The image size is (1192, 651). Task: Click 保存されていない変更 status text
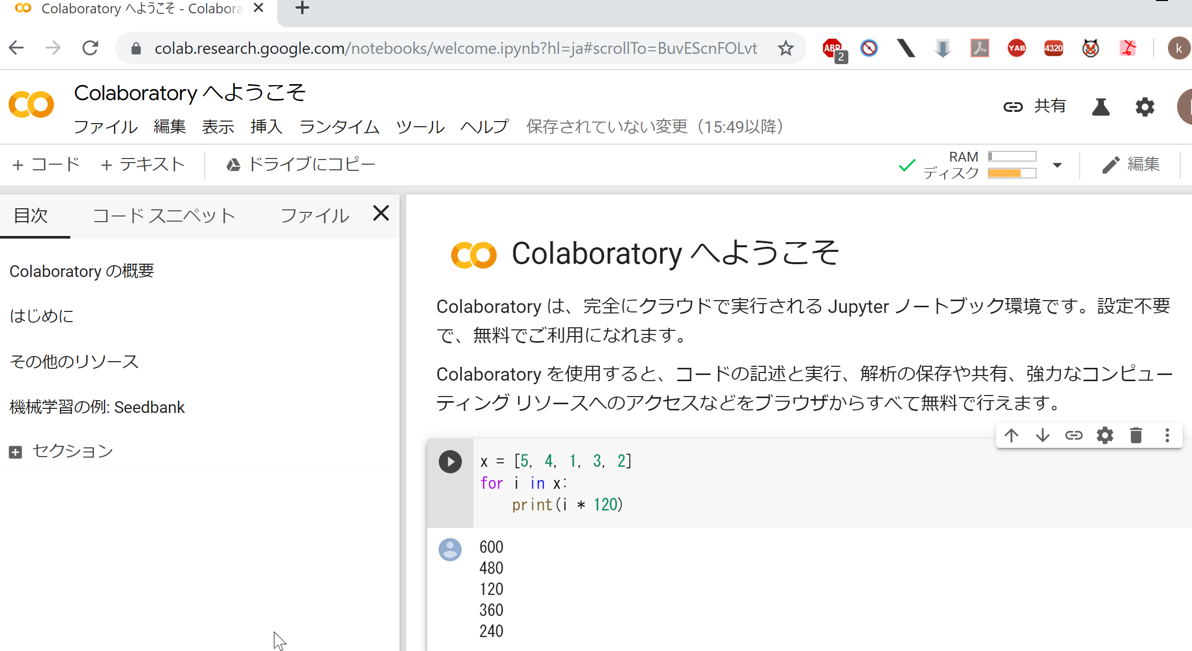655,127
